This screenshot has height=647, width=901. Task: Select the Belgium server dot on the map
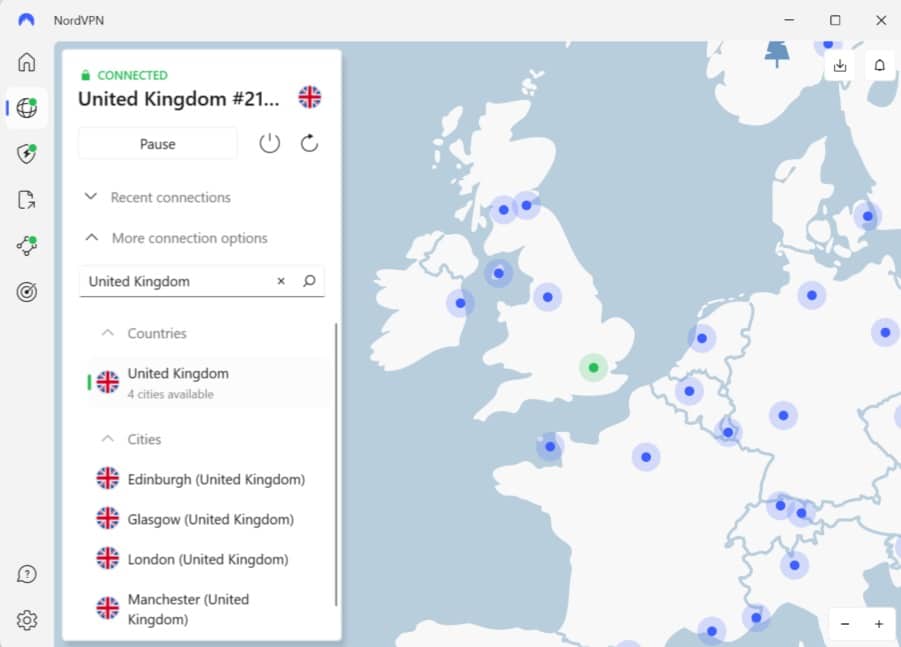(689, 391)
